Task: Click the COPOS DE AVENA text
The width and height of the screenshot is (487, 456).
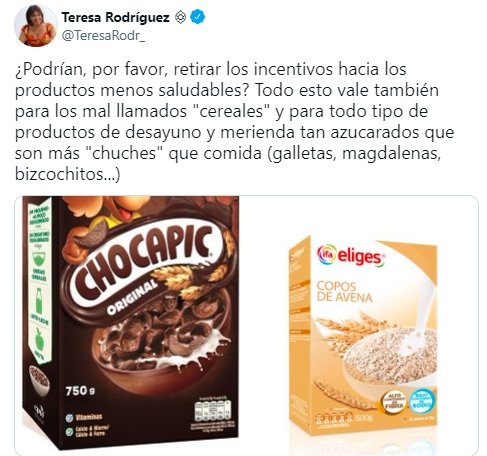Action: pos(344,291)
